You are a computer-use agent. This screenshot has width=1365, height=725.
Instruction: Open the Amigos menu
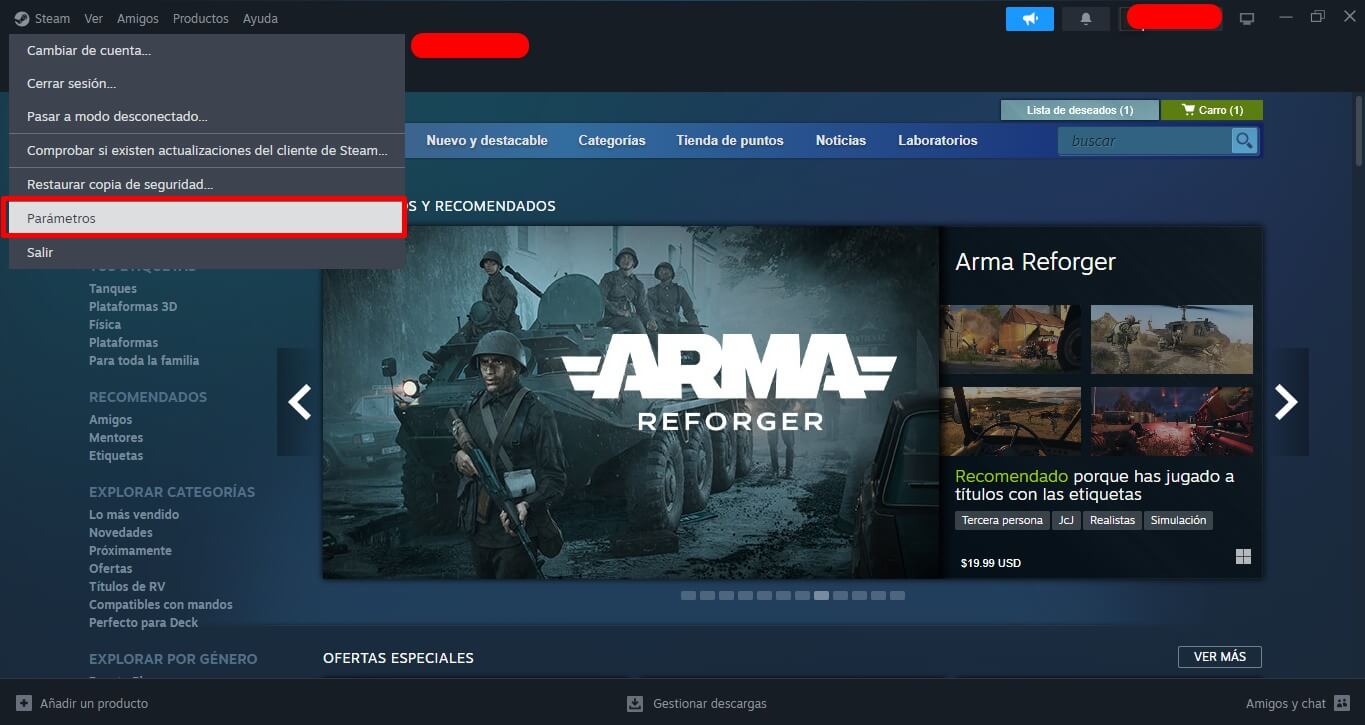pyautogui.click(x=137, y=18)
